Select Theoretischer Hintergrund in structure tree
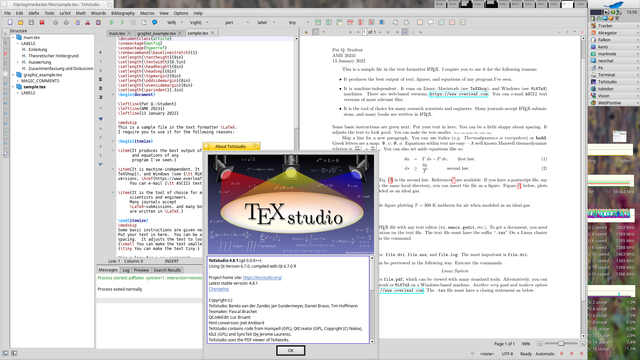This screenshot has height=360, width=640. click(53, 56)
